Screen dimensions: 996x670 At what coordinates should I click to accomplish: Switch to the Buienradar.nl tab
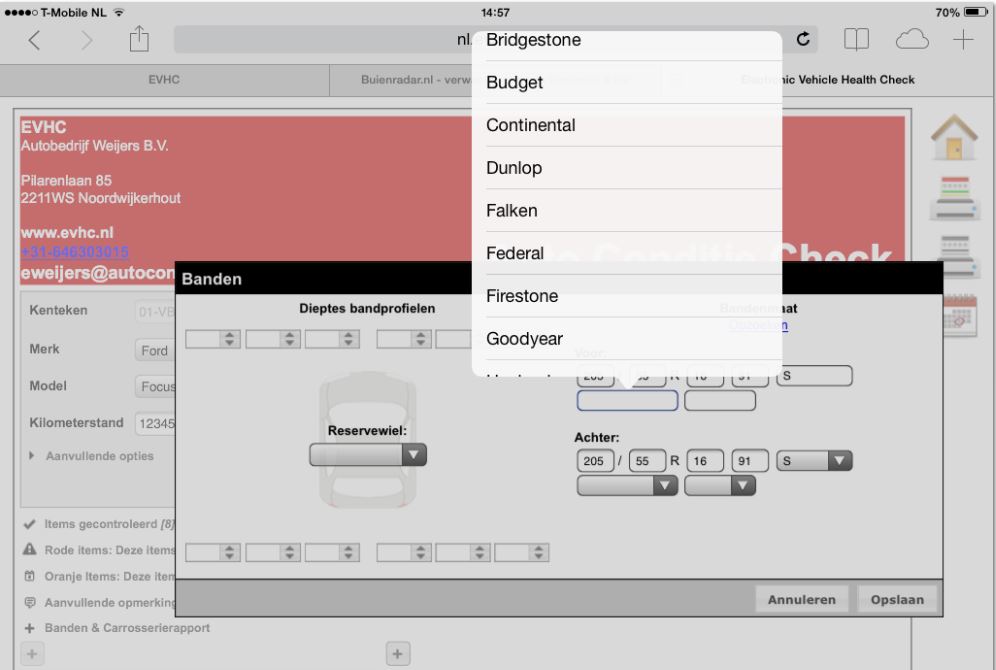click(401, 80)
